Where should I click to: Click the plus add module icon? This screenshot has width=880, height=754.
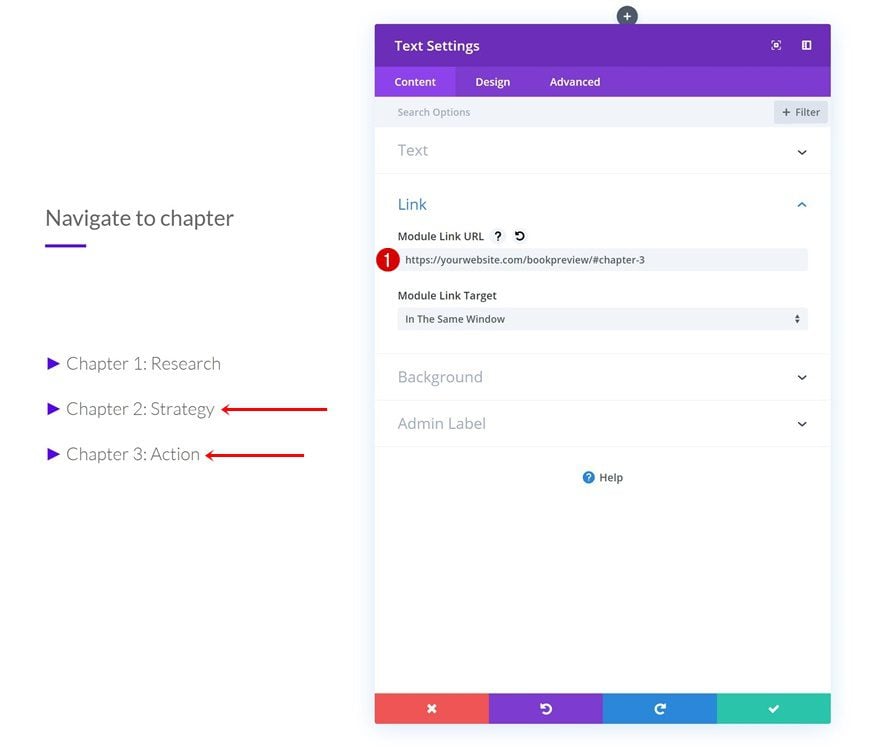627,16
